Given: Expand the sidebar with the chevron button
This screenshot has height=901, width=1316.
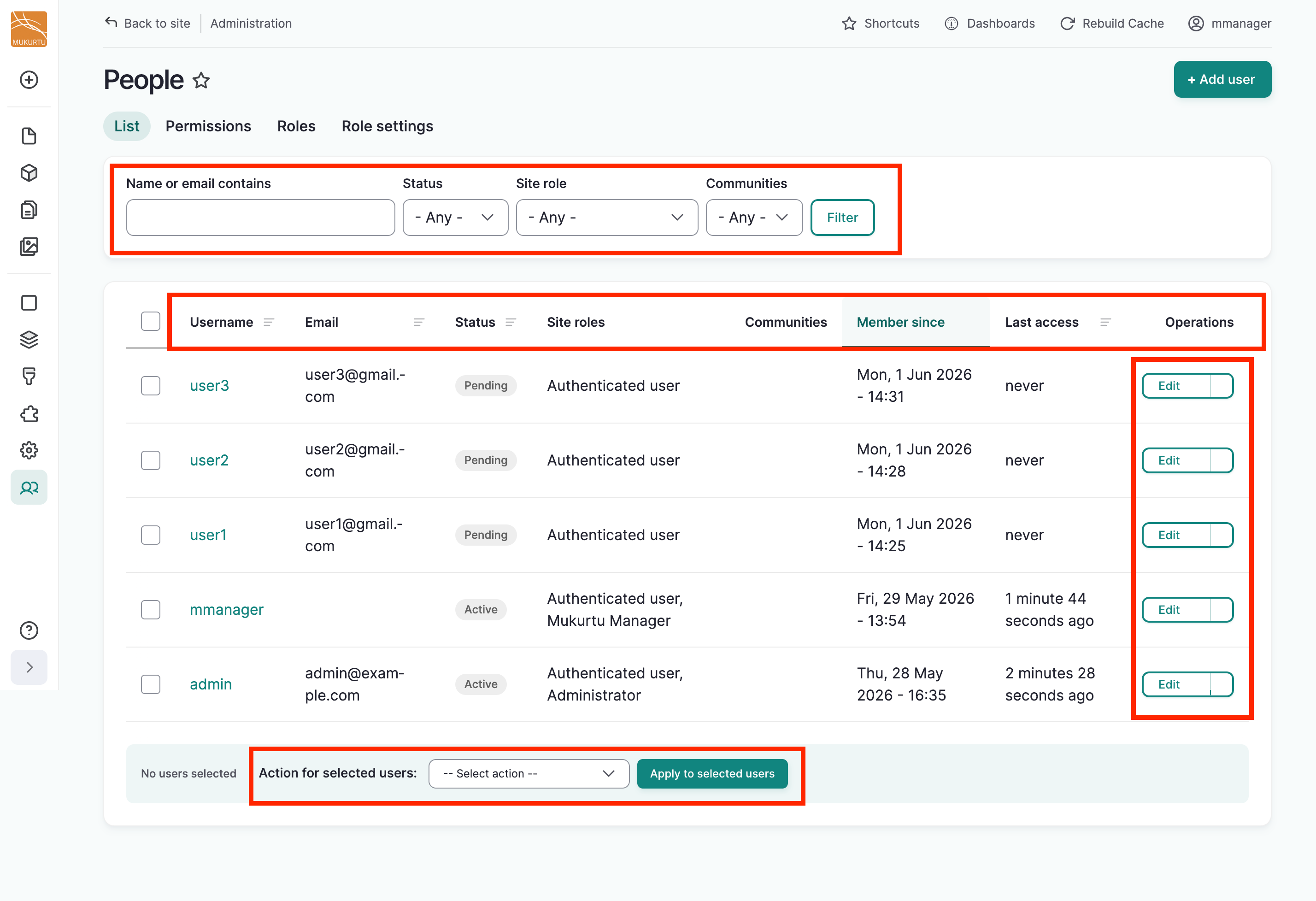Looking at the screenshot, I should tap(29, 668).
